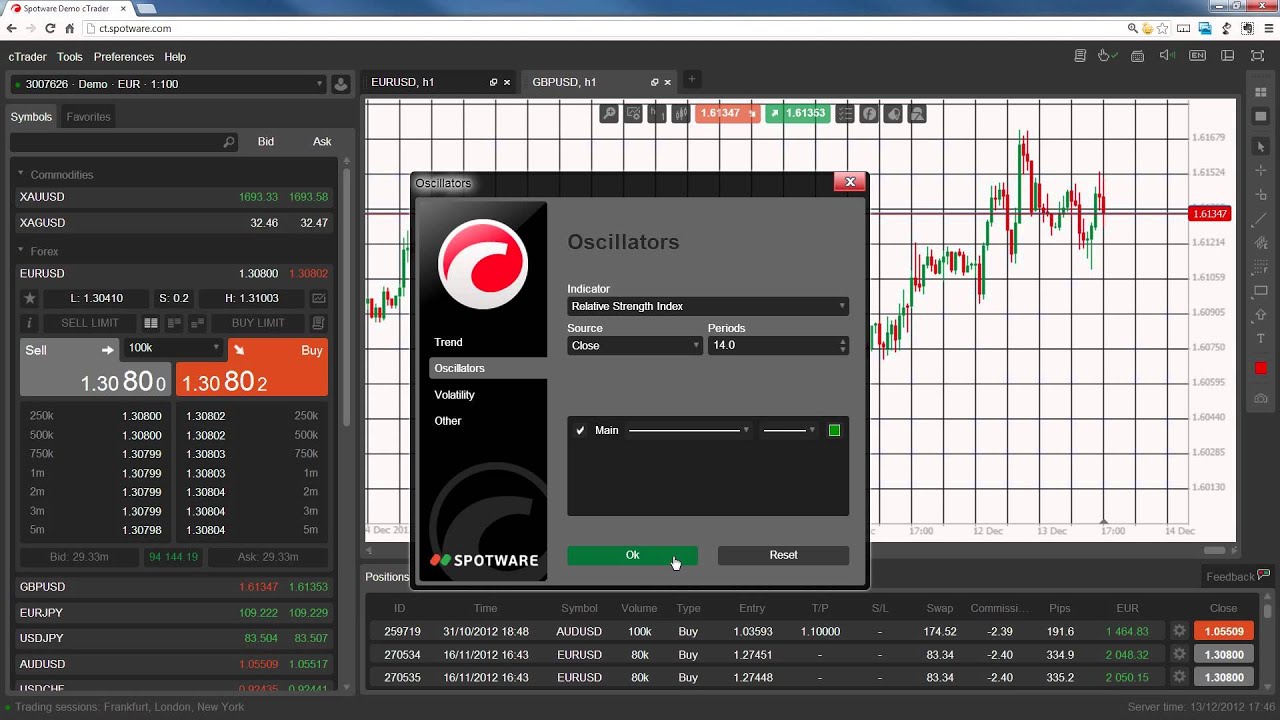Screen dimensions: 1280x720
Task: Open the new chart icon beside the H: 1.31003 value
Action: (x=318, y=298)
